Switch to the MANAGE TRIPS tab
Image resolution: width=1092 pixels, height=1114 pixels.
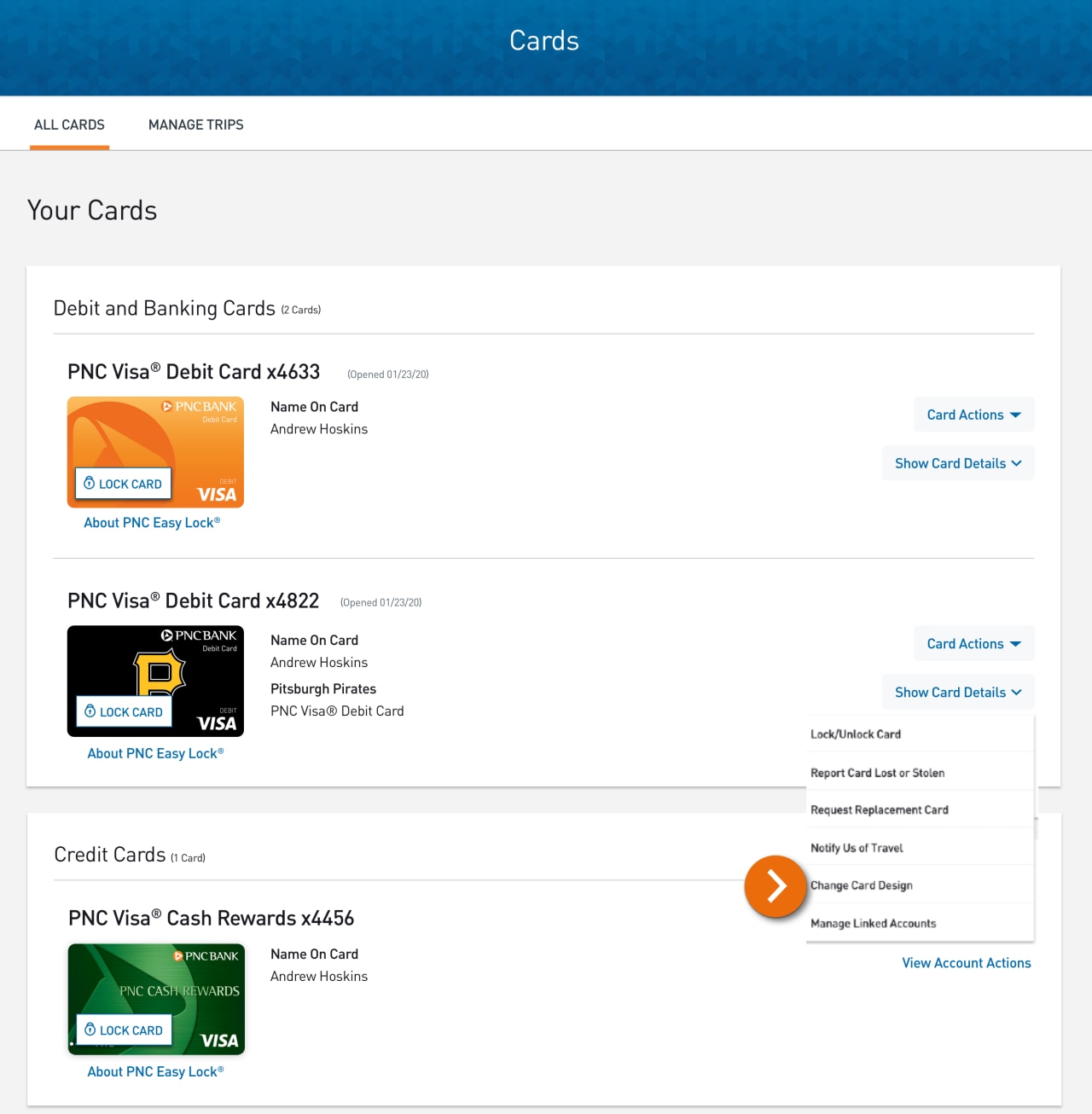[195, 125]
